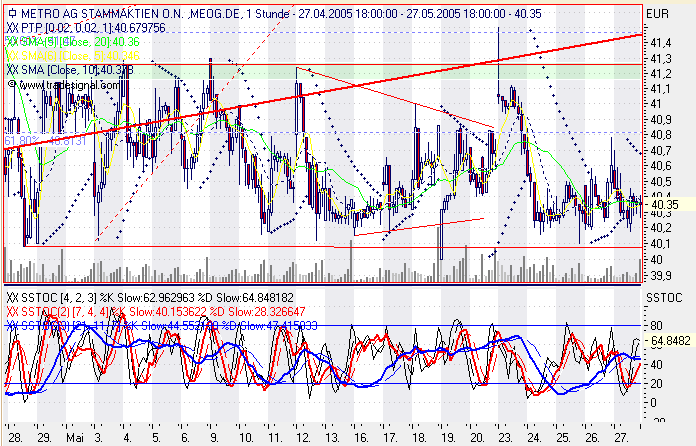Click the 41 price axis value
696x446 pixels.
[x=656, y=104]
